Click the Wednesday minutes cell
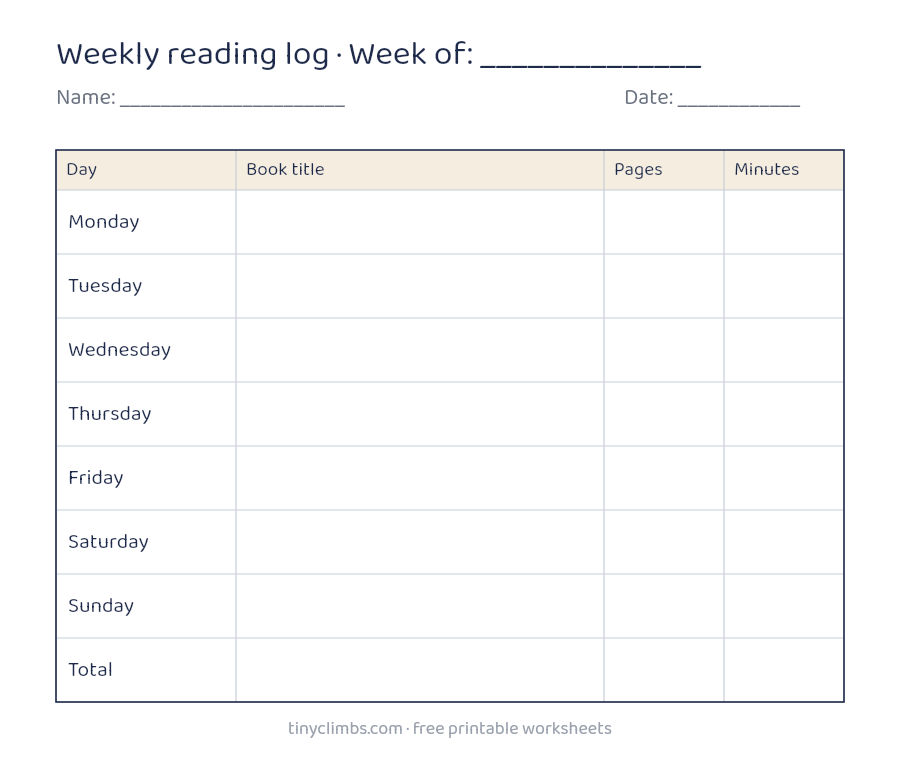The width and height of the screenshot is (900, 758). pyautogui.click(x=783, y=350)
